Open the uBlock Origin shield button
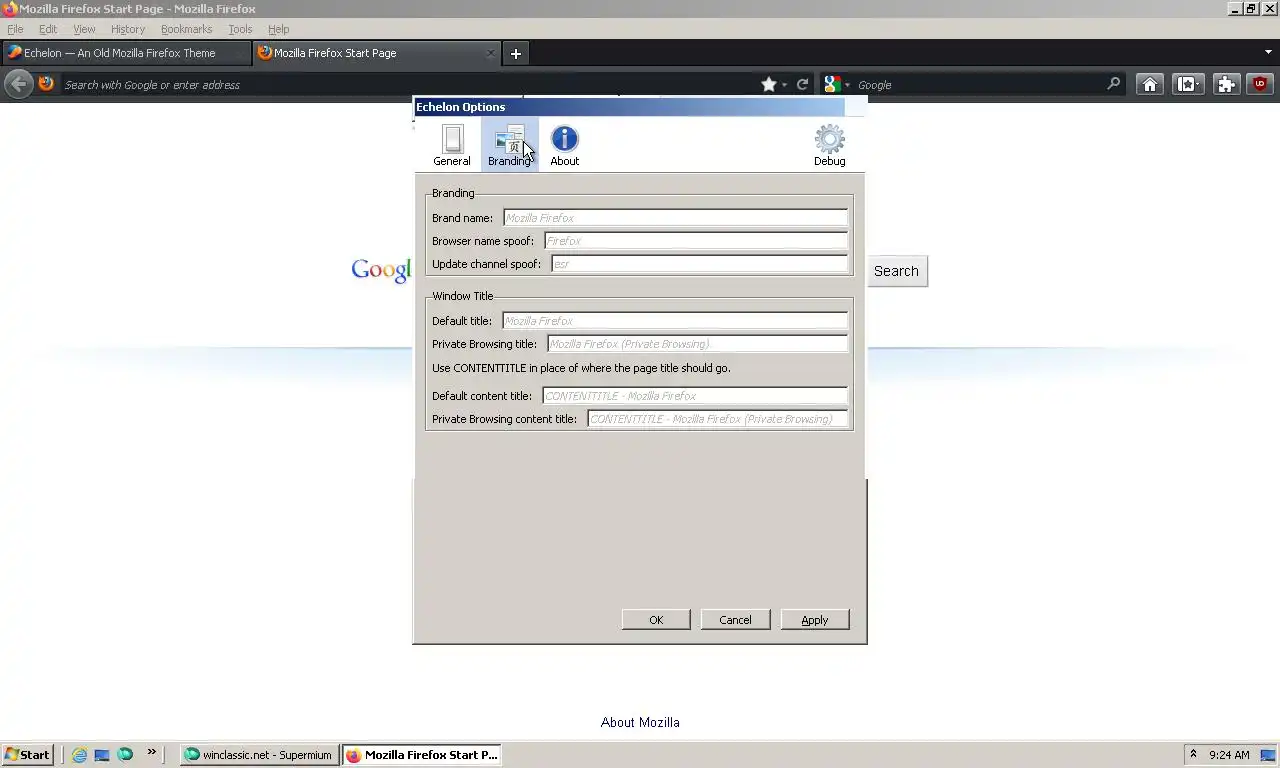Screen dimensions: 1280x768 point(1260,84)
